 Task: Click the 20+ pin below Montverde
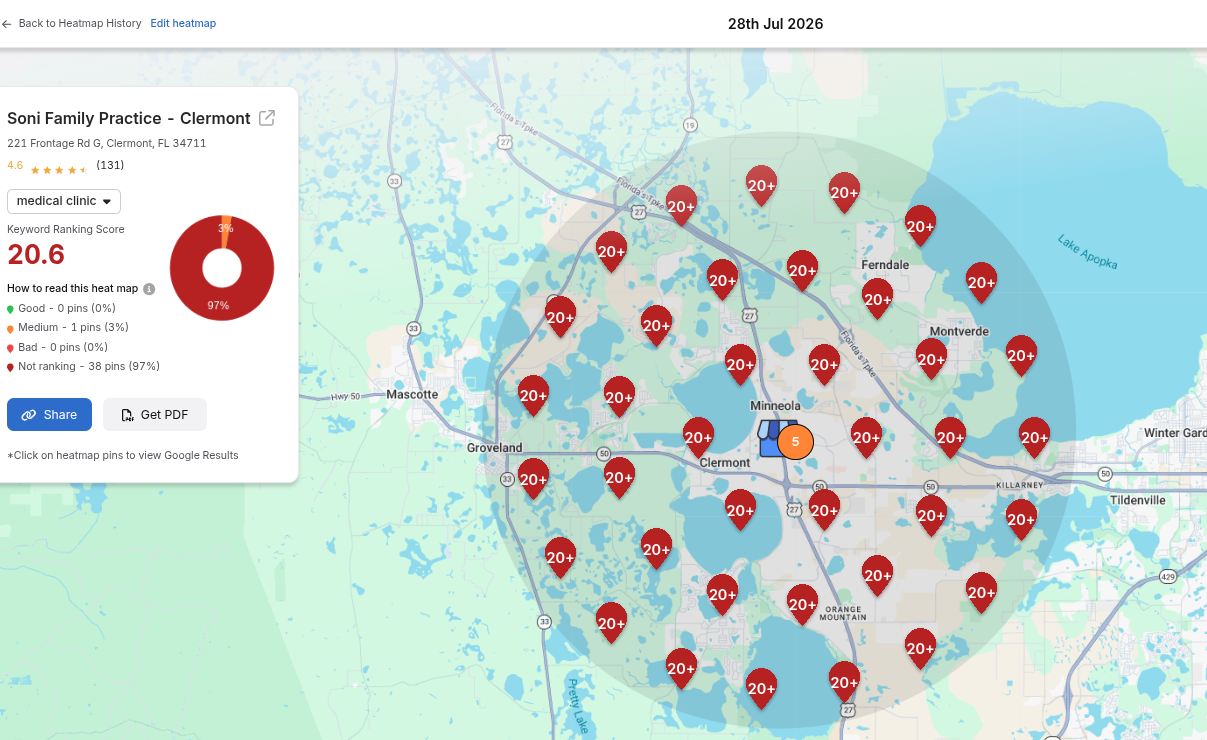click(931, 358)
